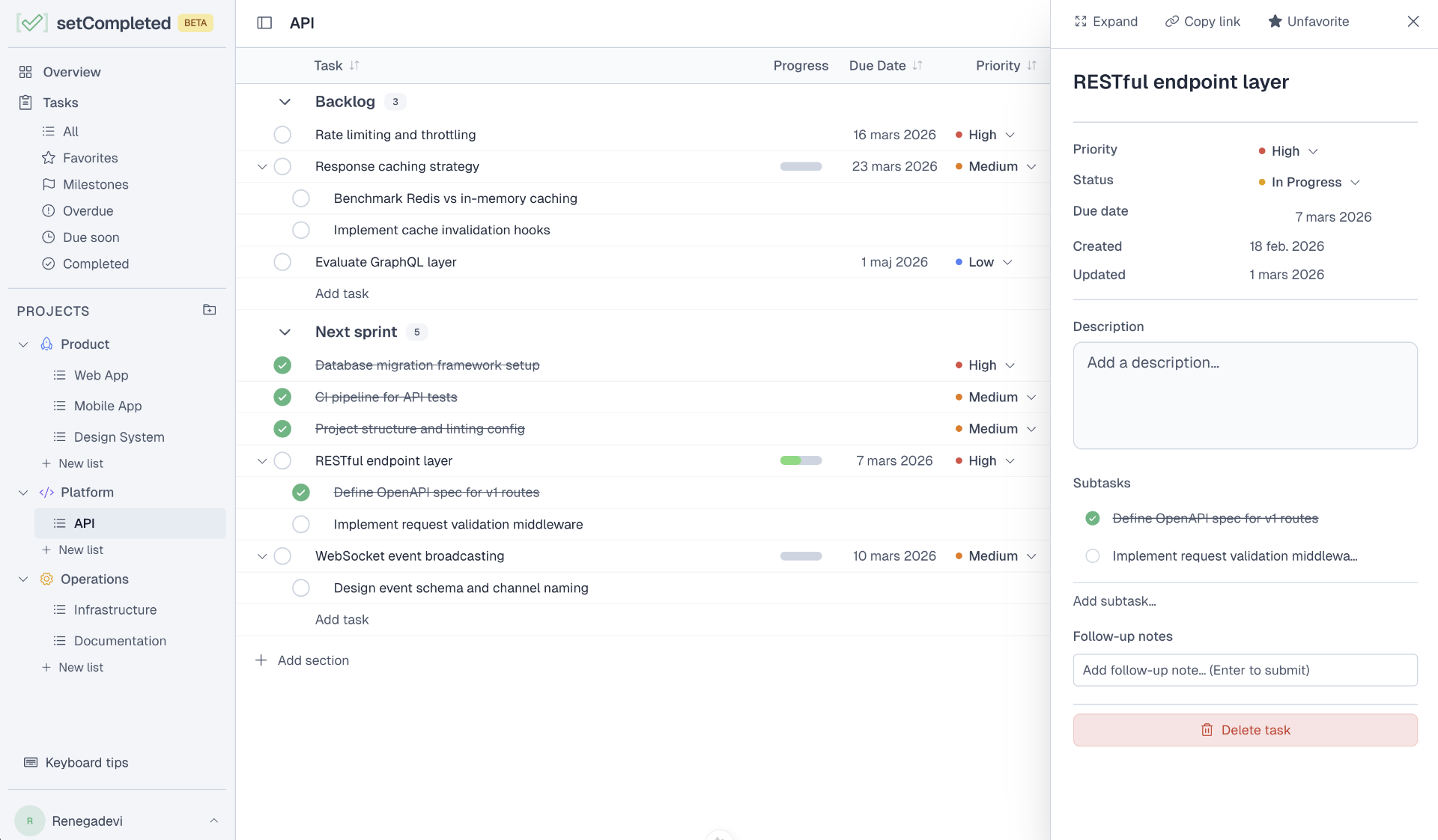The image size is (1438, 840).
Task: Uncheck the completed CI pipeline for API tests
Action: pos(282,398)
